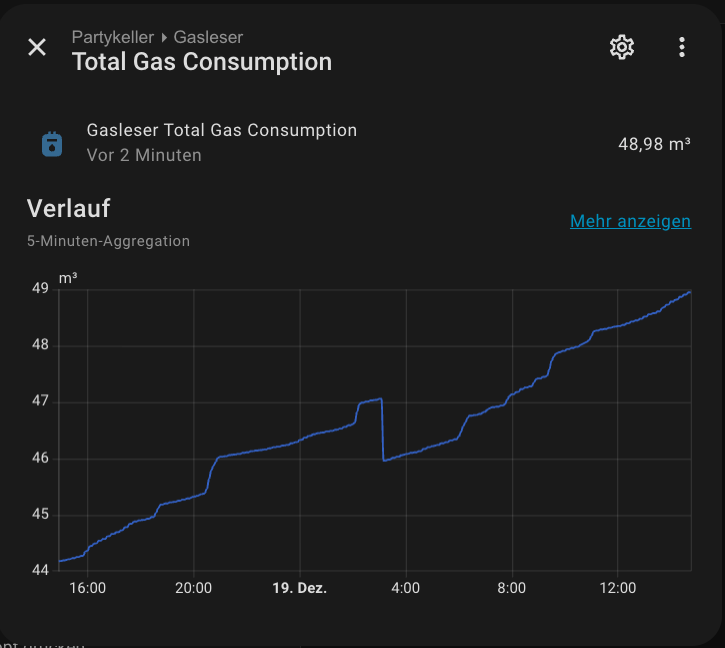This screenshot has height=648, width=725.
Task: Click the Verlauf heading
Action: click(68, 208)
